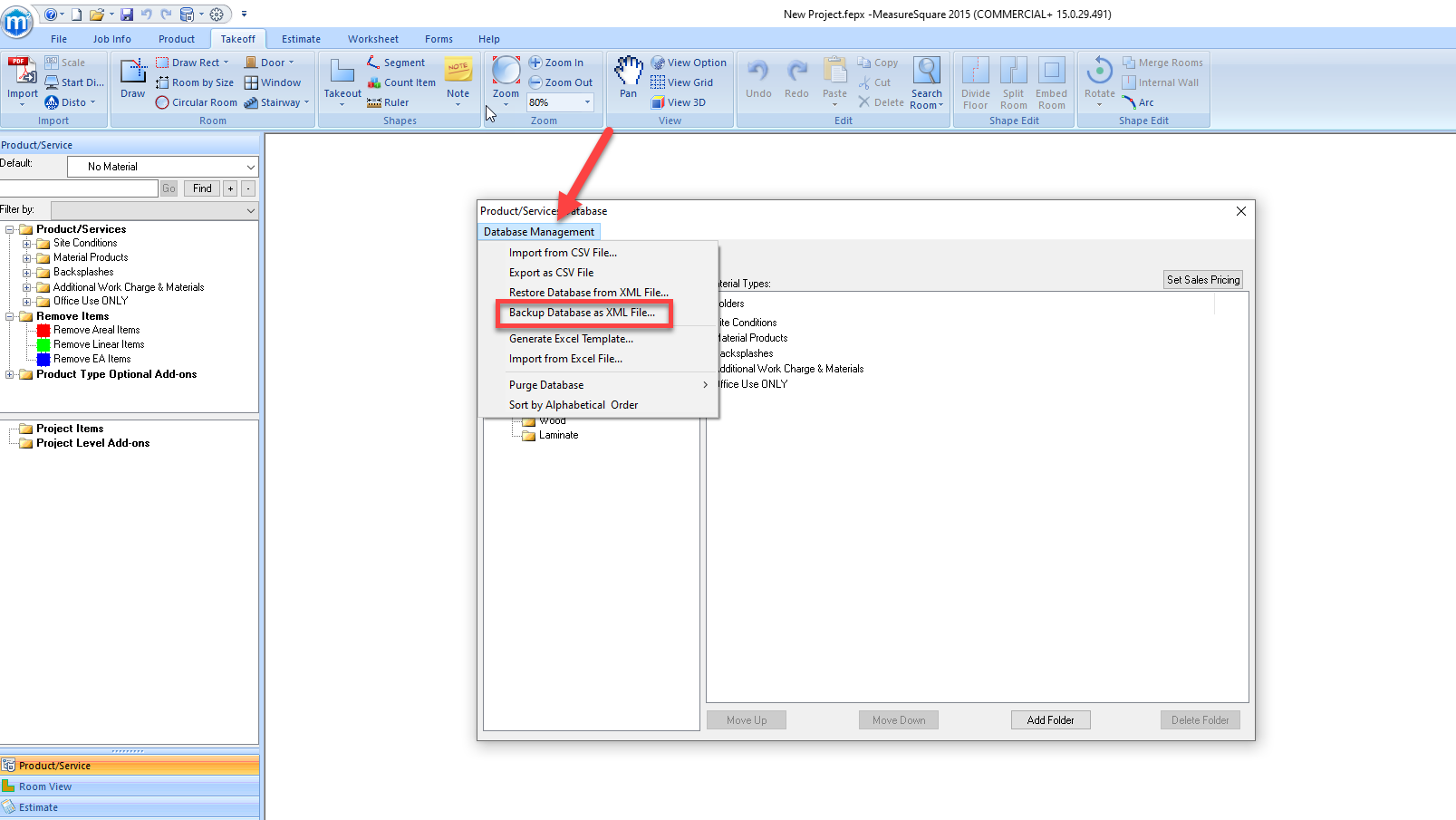Open the Takeout shape tool
This screenshot has width=1456, height=820.
pos(342,82)
